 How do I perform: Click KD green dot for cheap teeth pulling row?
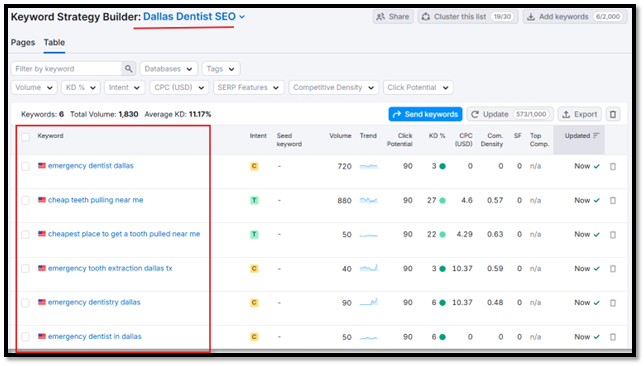point(442,200)
